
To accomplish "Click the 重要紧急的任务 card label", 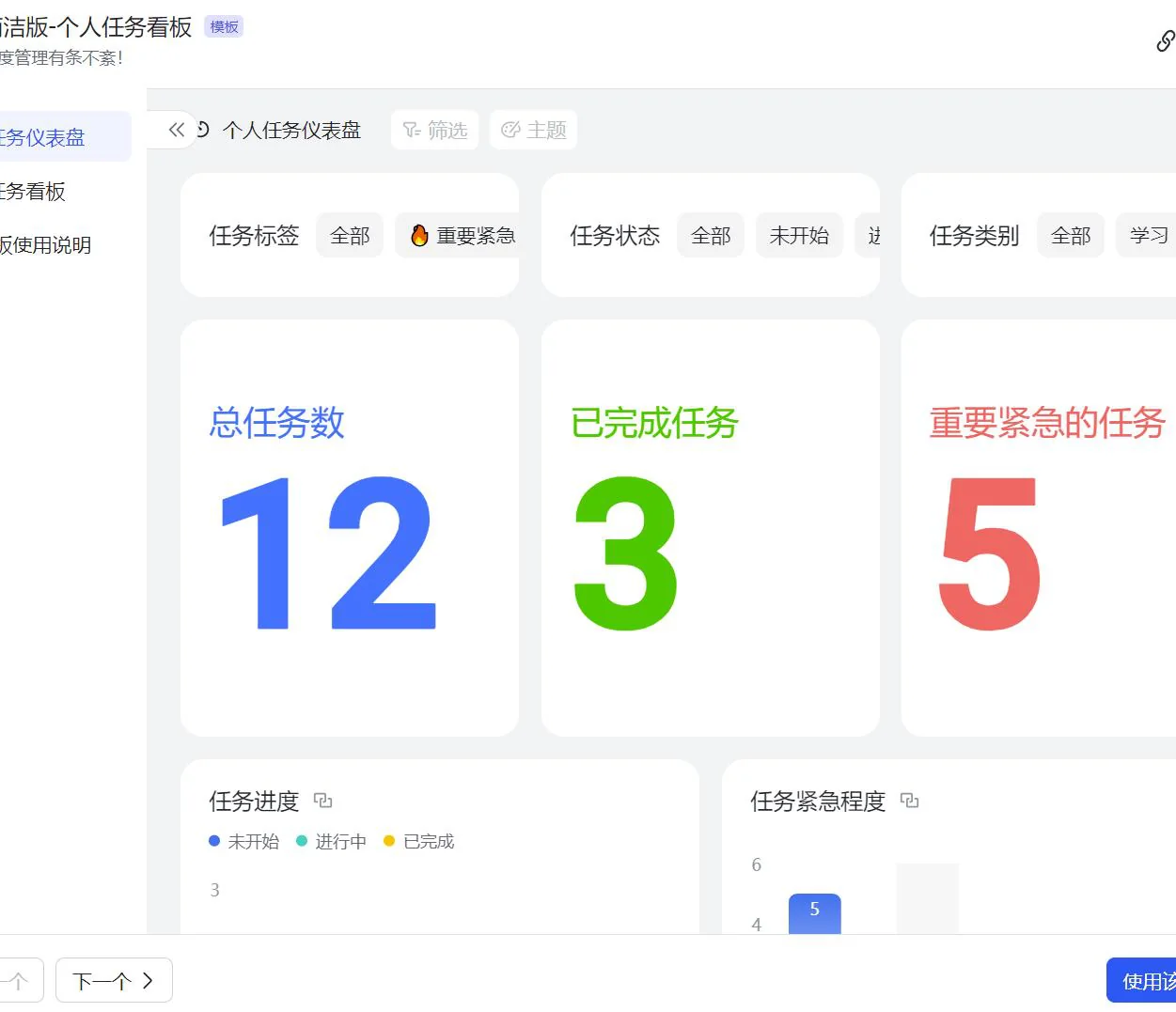I will pyautogui.click(x=1047, y=423).
